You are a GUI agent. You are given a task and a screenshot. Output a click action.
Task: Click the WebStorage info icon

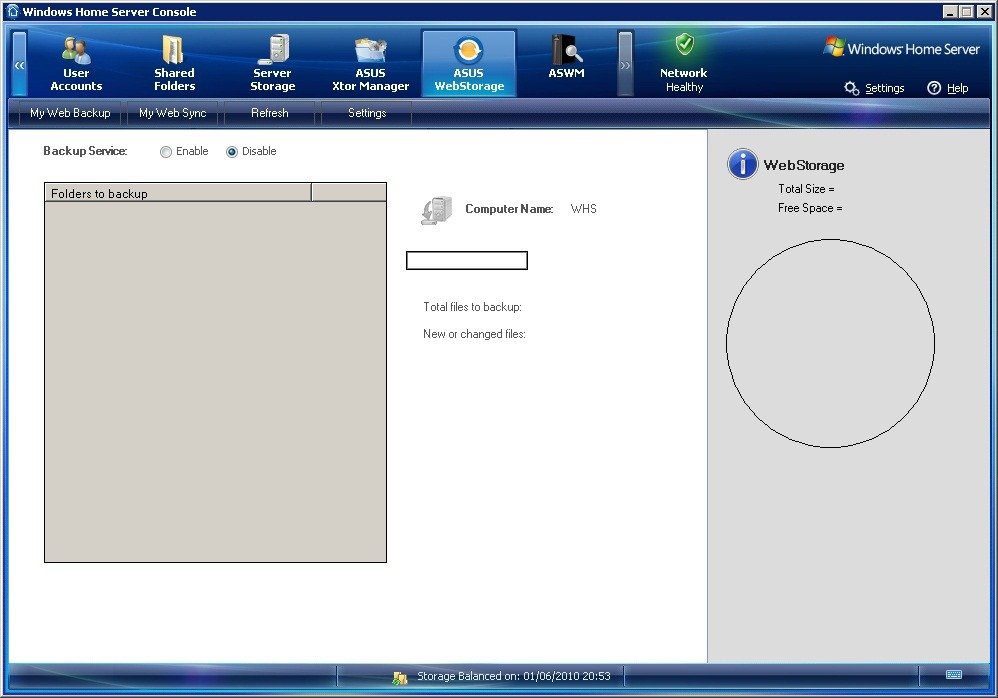(742, 164)
